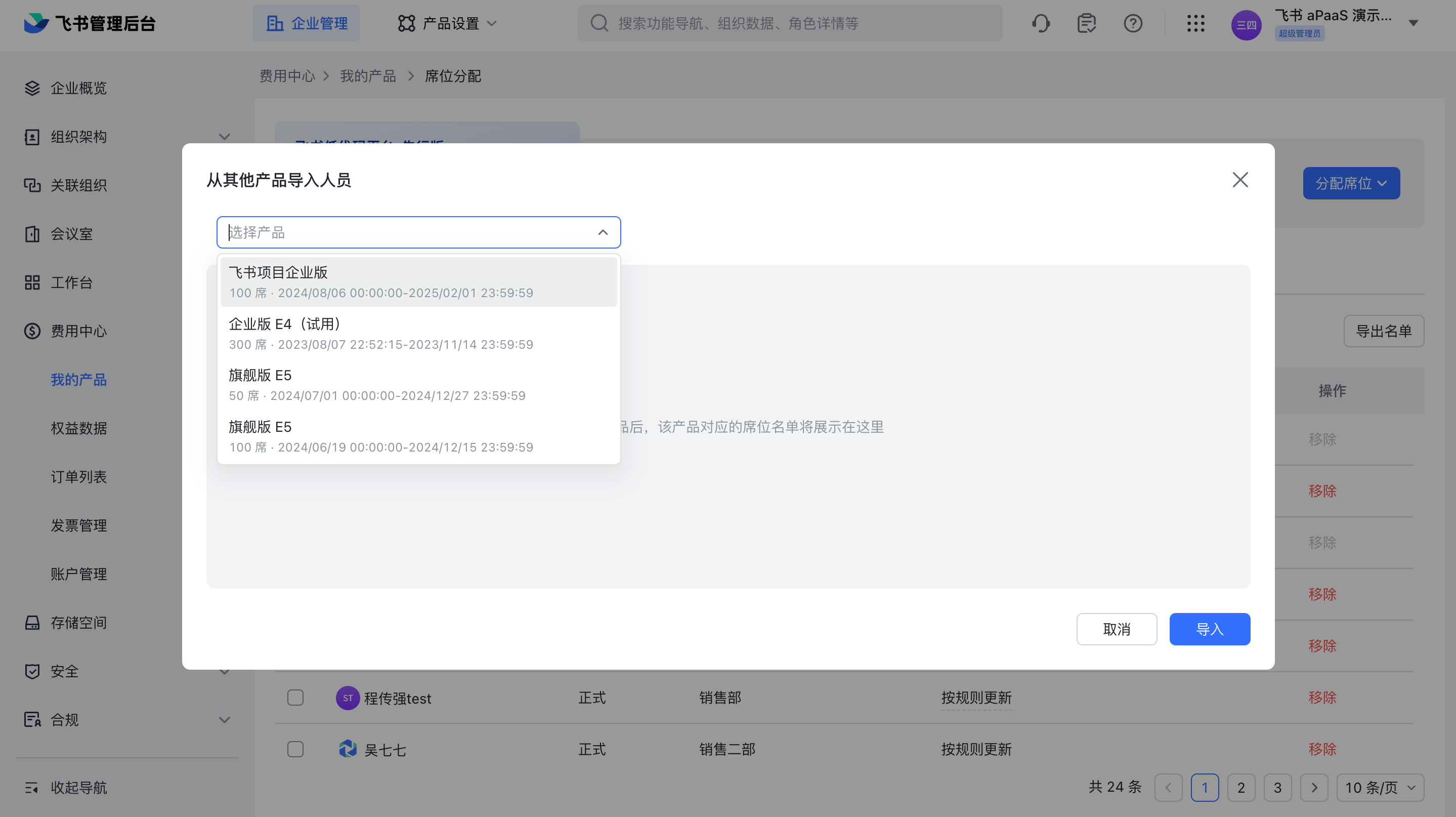Click the 按规则更新 text for 程传强test
1456x817 pixels.
point(976,698)
